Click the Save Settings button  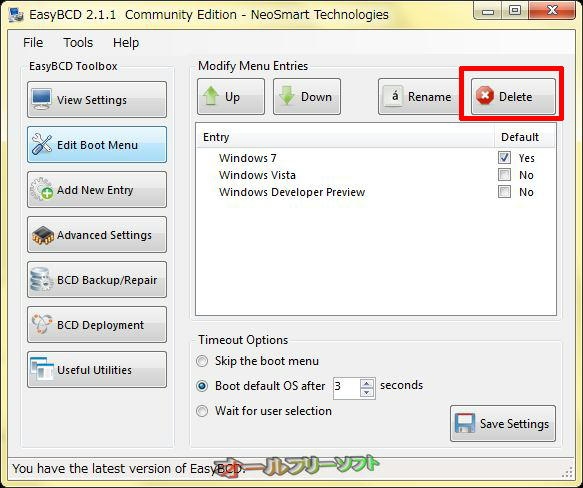click(x=503, y=424)
